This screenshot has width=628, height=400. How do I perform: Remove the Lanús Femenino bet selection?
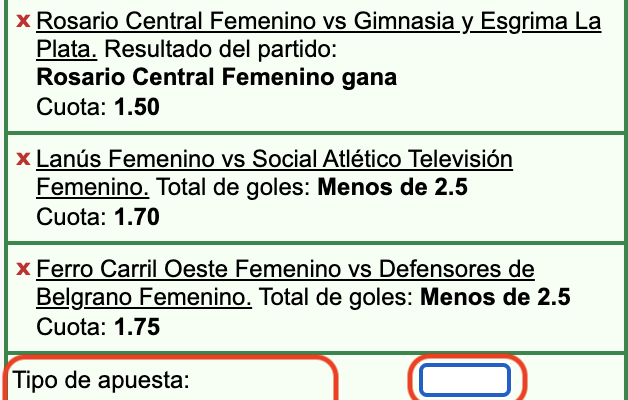click(x=24, y=159)
